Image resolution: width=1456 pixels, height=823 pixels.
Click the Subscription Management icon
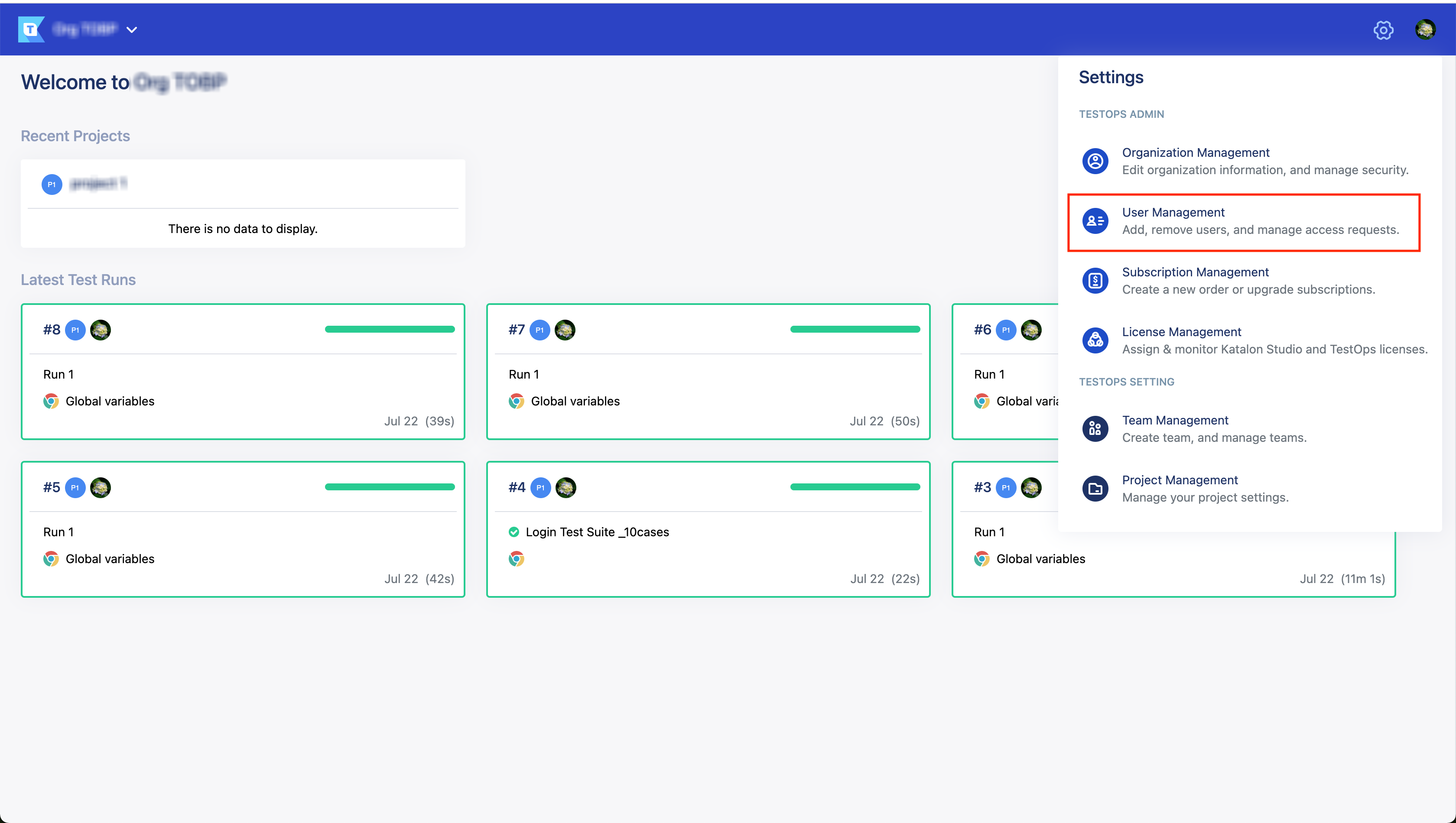coord(1095,281)
